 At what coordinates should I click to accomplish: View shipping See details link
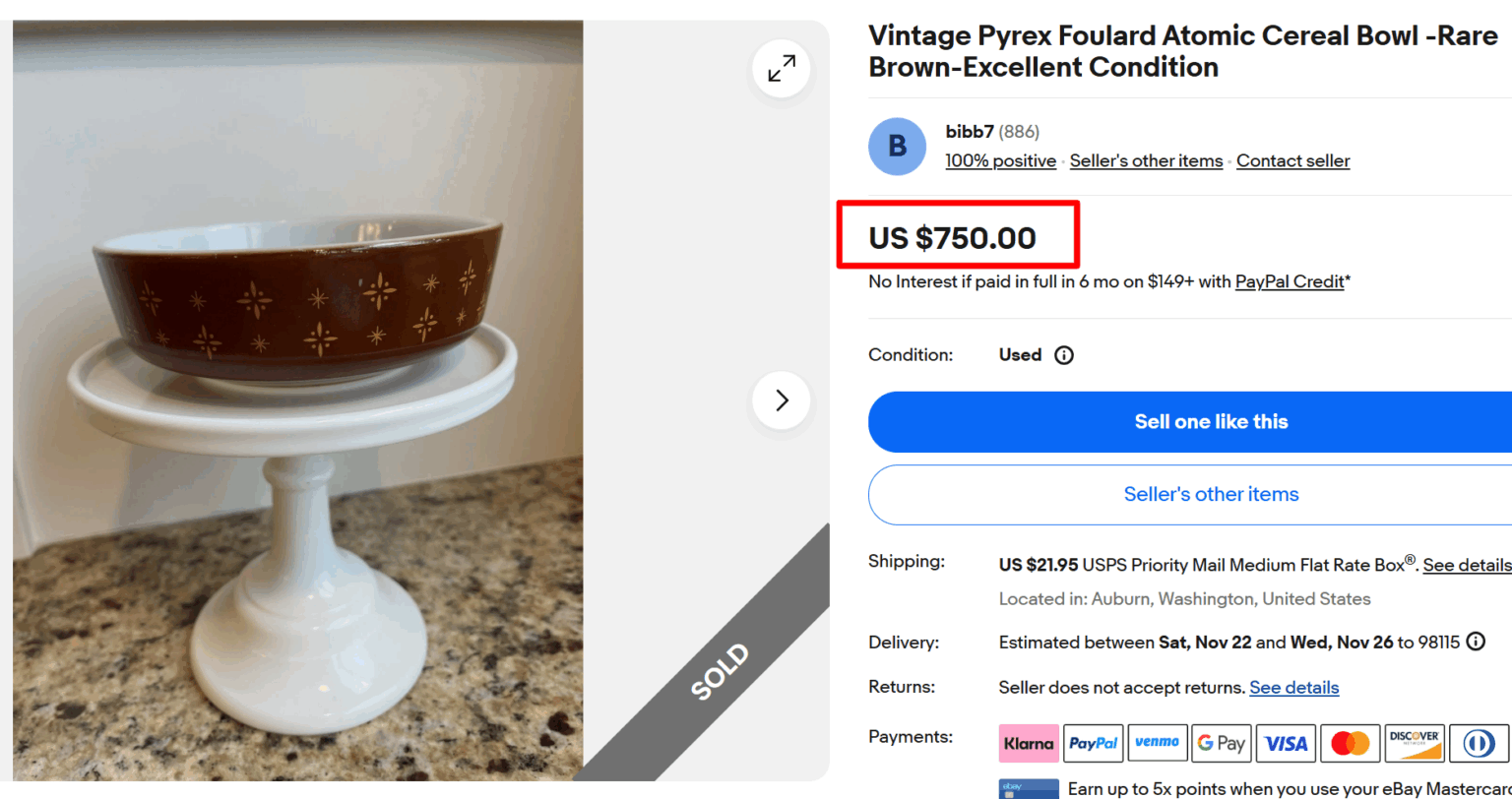tap(1467, 565)
